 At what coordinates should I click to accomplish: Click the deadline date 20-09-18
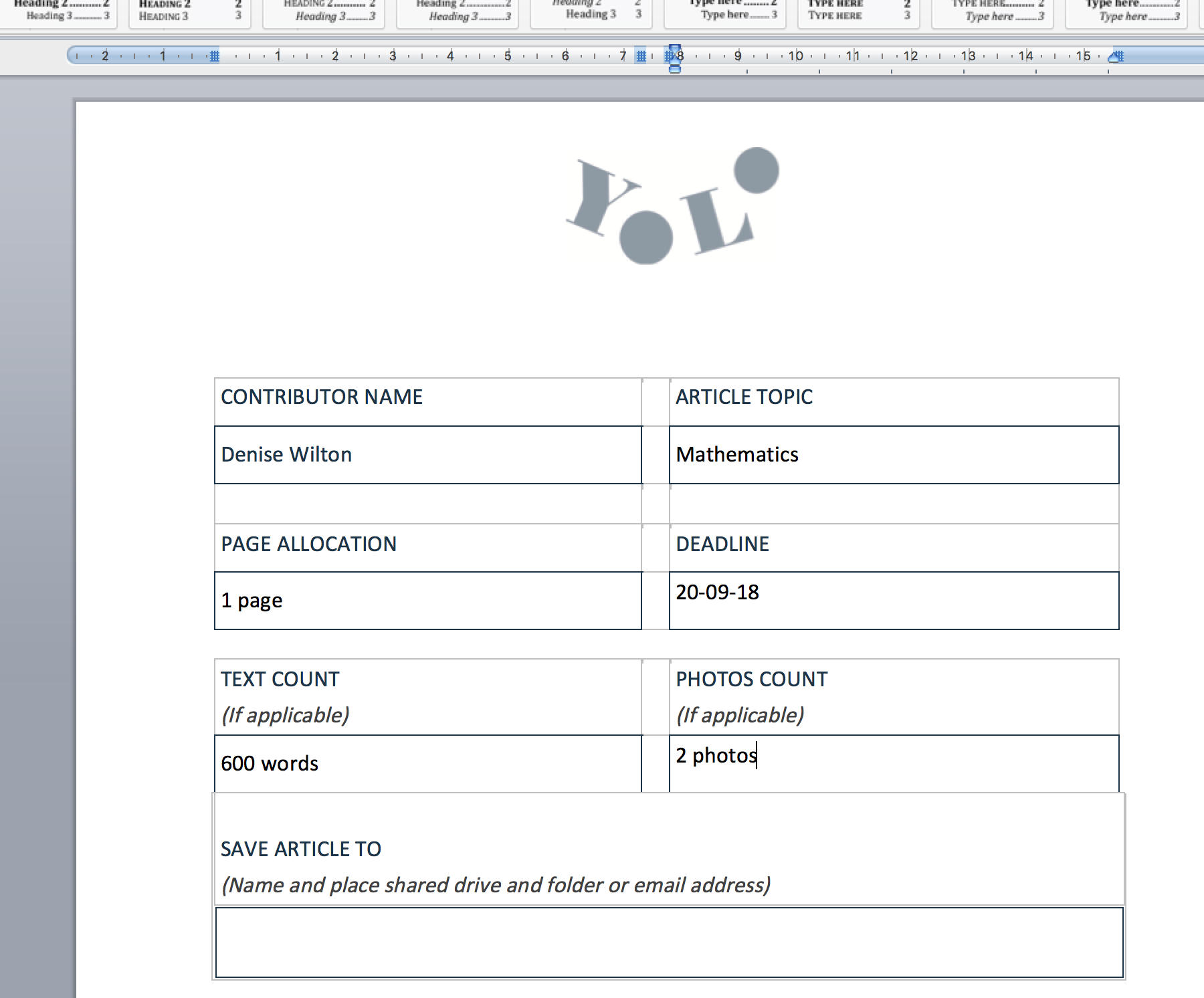(717, 593)
